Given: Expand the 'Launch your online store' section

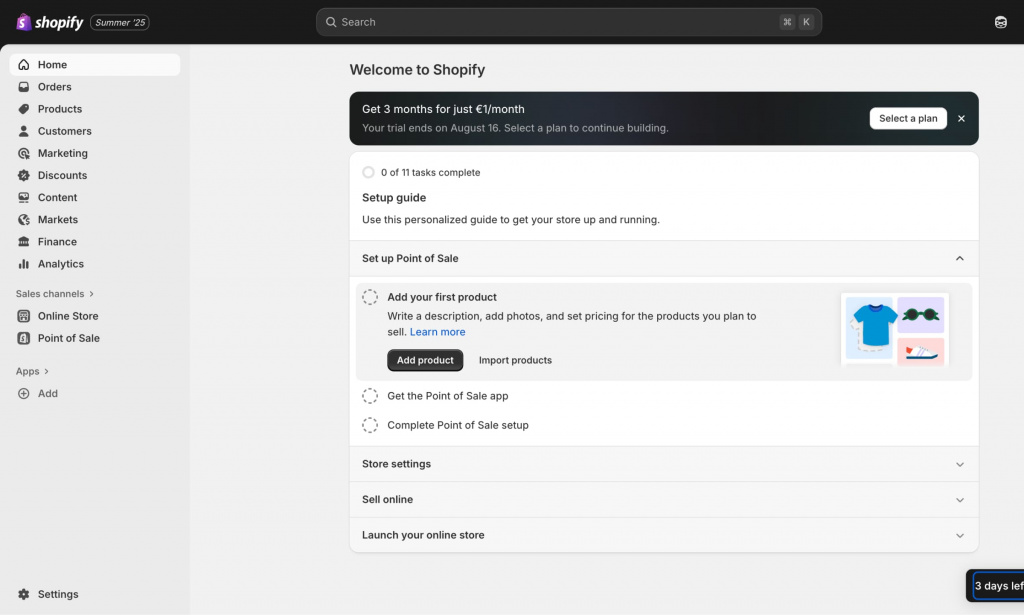Looking at the screenshot, I should 959,535.
